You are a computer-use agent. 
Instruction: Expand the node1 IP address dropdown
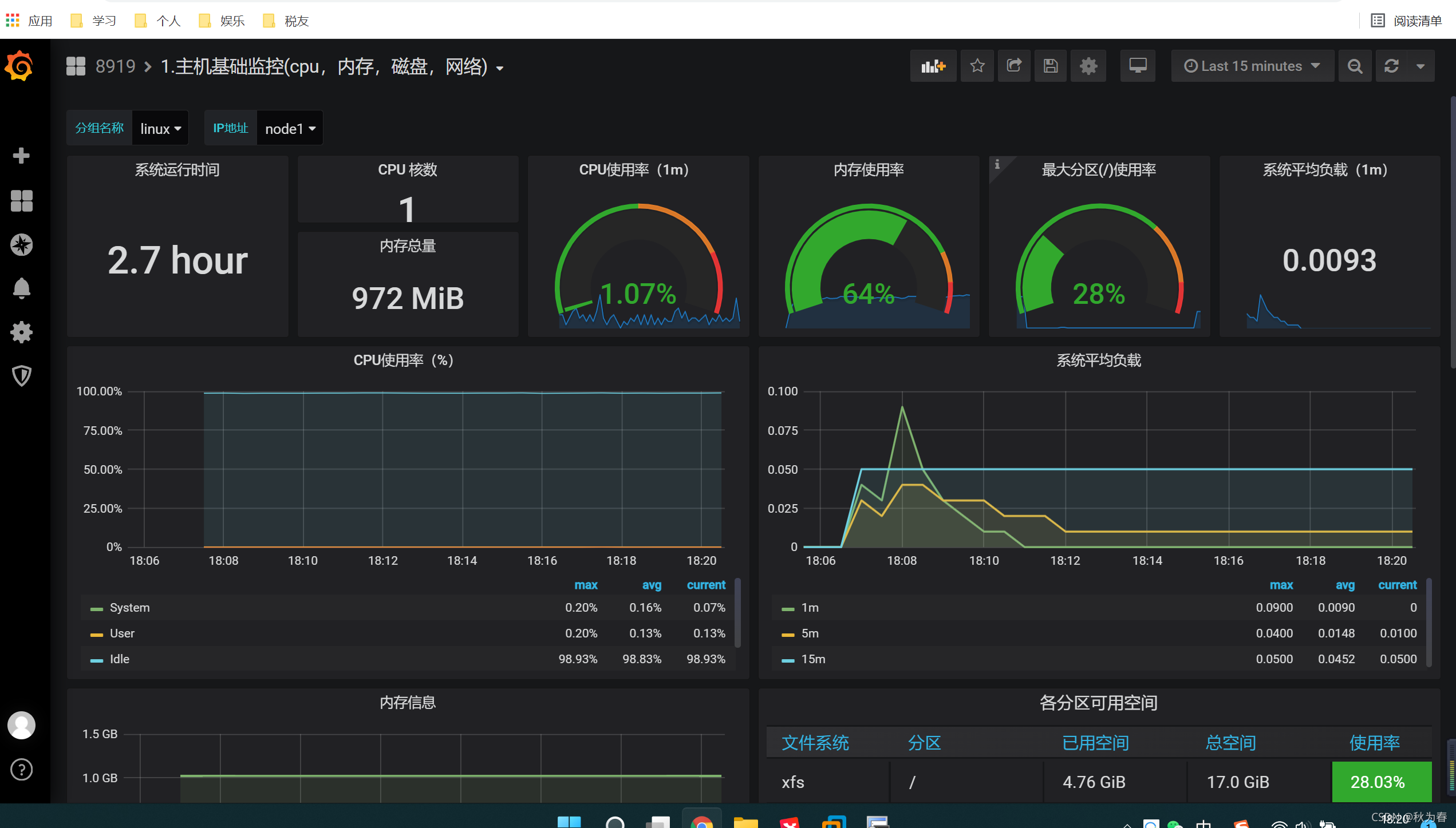290,129
